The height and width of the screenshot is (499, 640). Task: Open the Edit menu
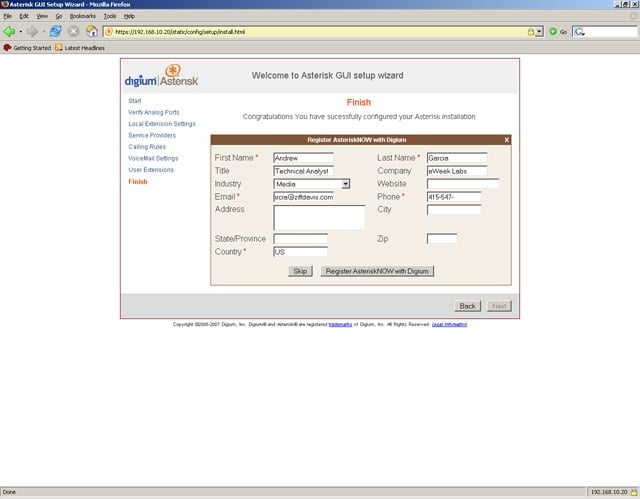point(24,16)
